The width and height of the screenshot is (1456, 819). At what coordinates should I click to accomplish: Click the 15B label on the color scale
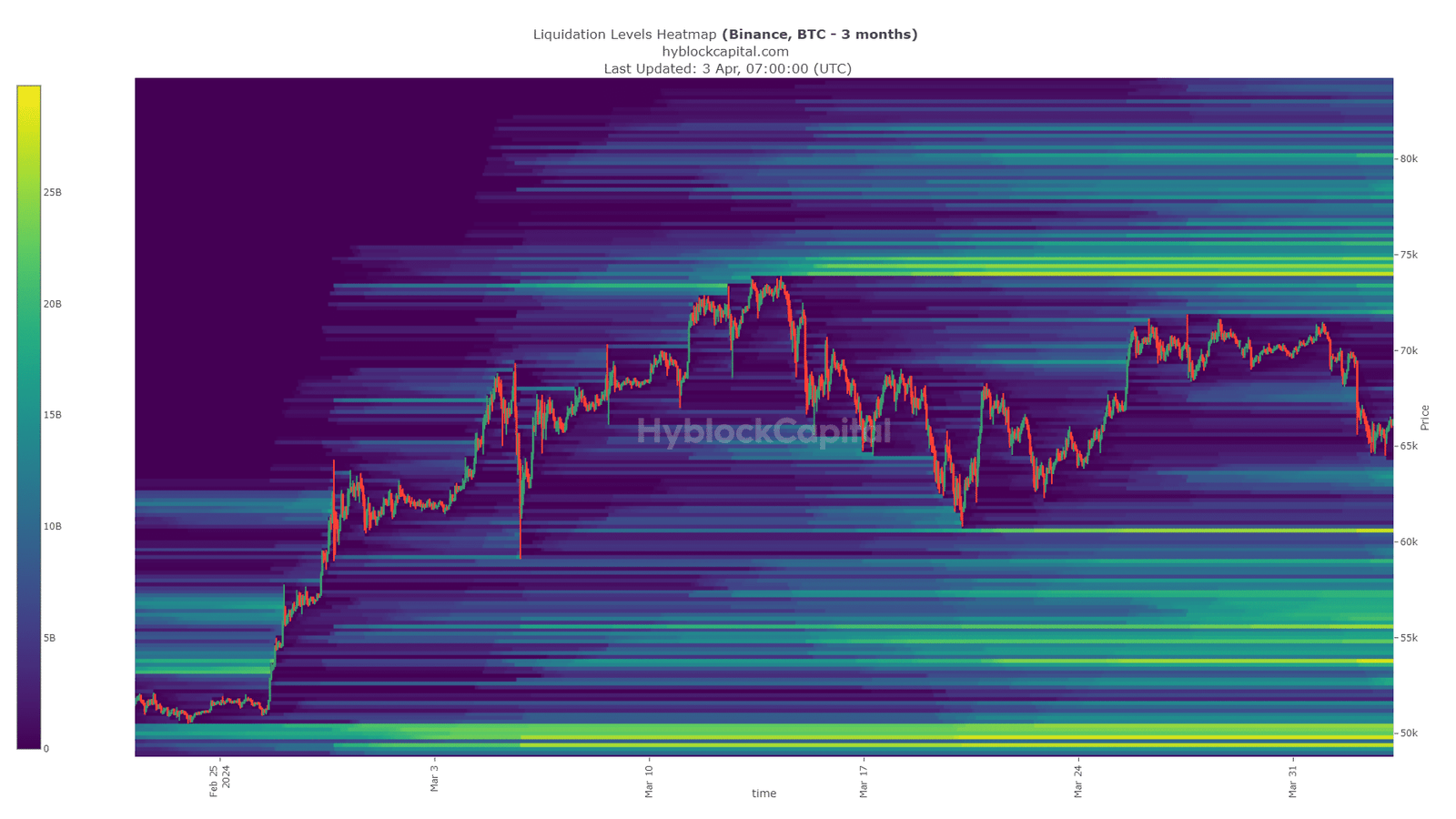pos(53,415)
